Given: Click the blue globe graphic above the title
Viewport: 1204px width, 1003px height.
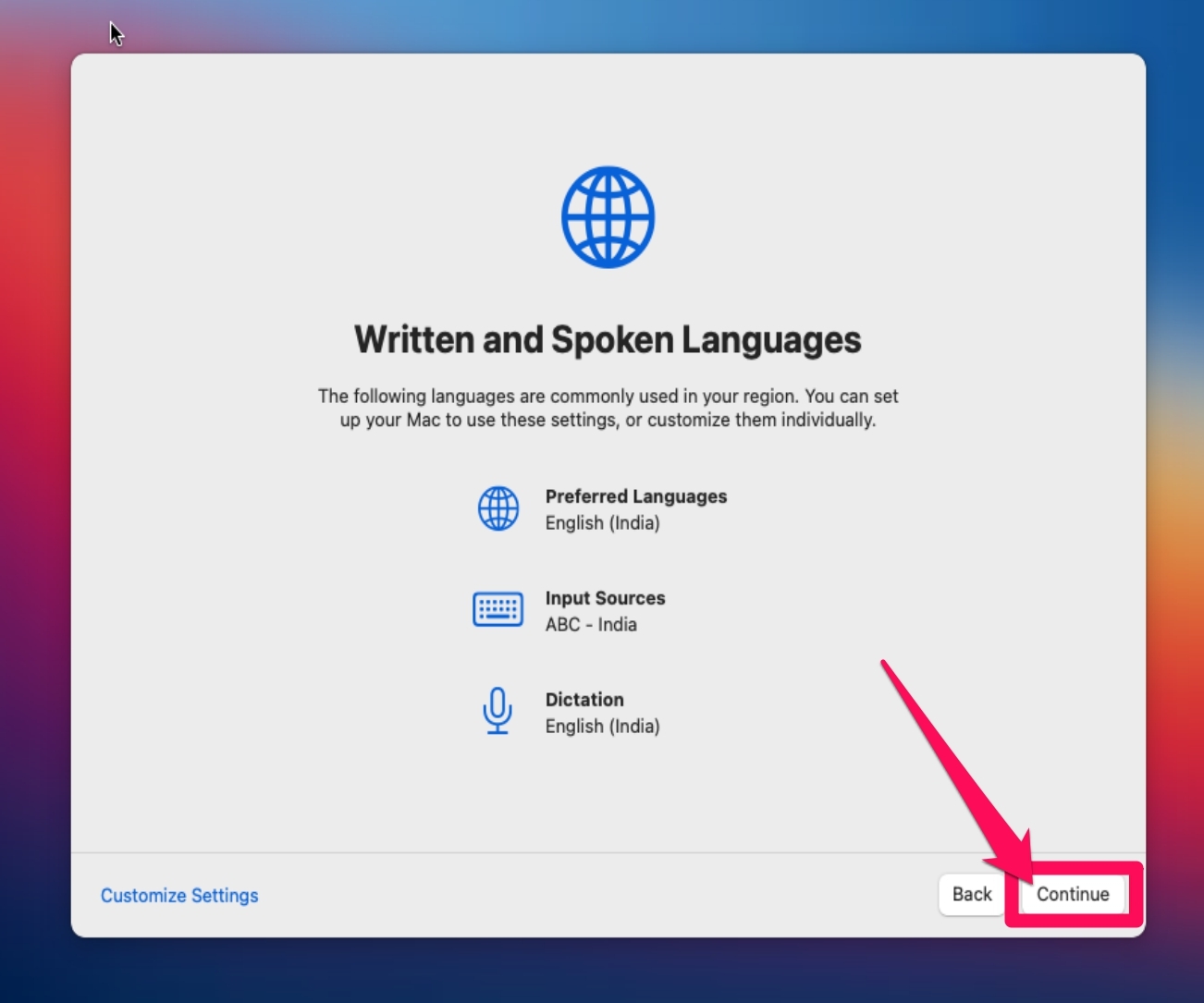Looking at the screenshot, I should pos(608,217).
